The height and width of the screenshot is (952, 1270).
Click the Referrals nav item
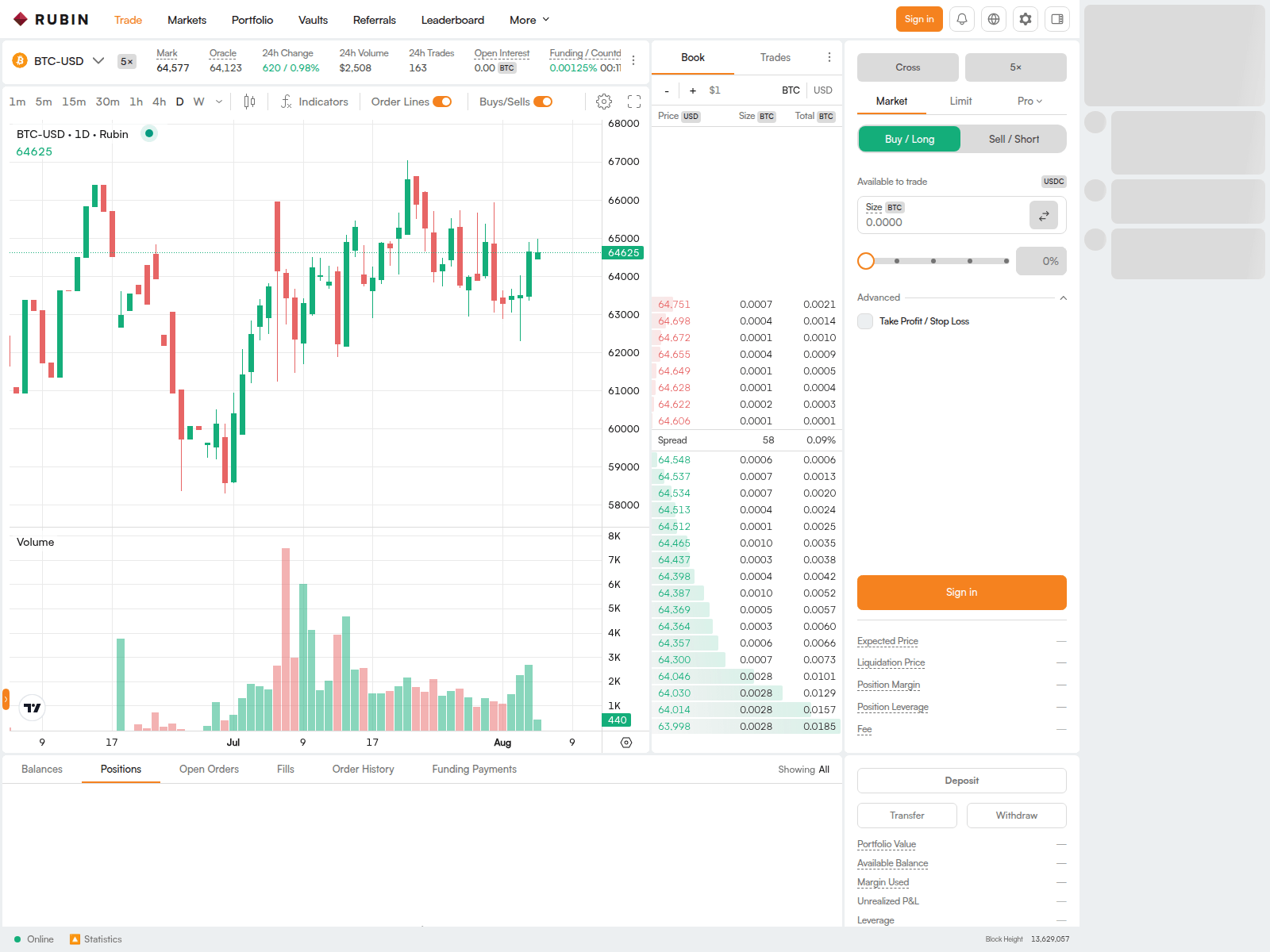375,20
